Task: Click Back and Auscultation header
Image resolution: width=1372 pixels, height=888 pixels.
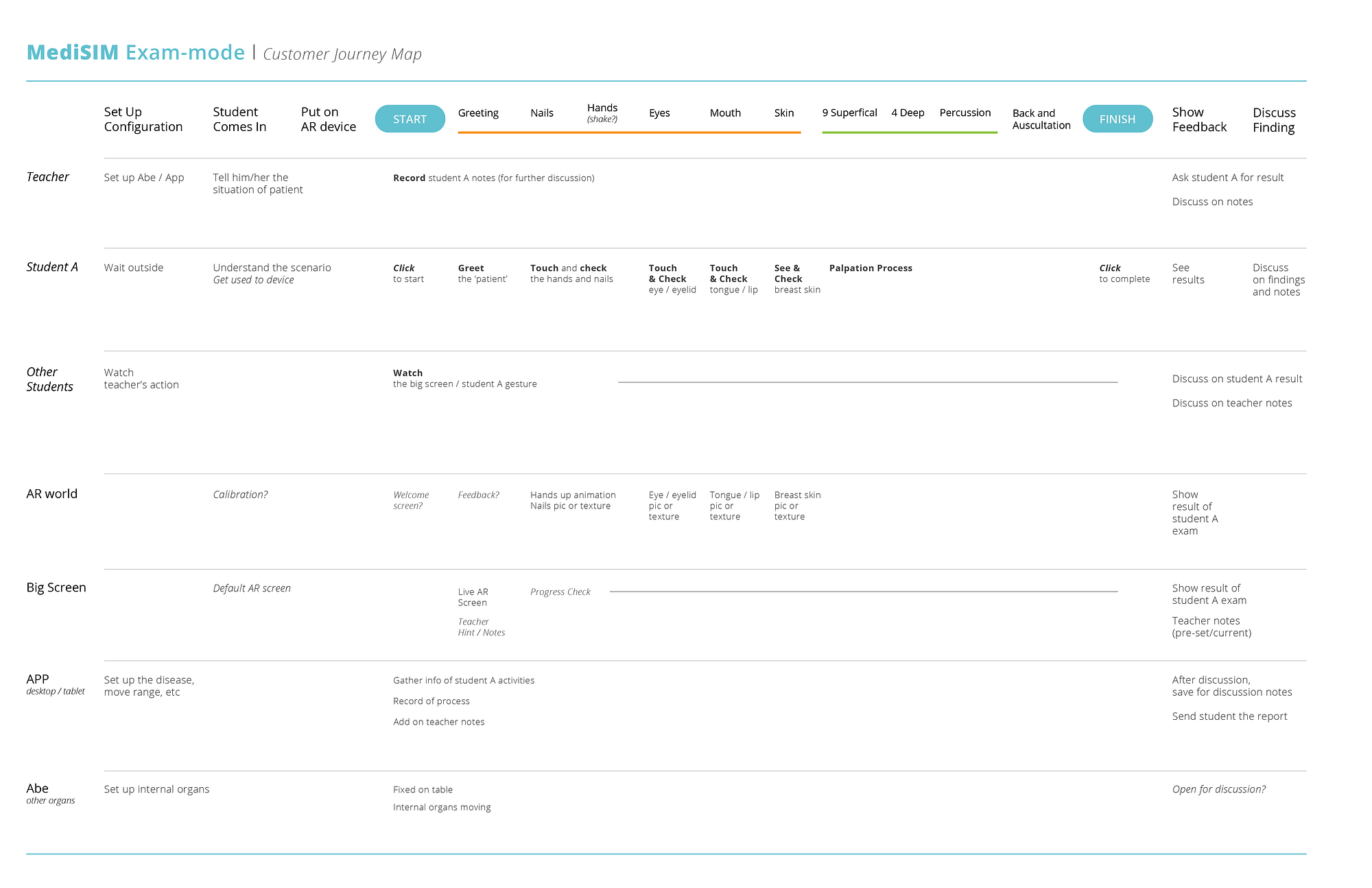Action: 1041,119
